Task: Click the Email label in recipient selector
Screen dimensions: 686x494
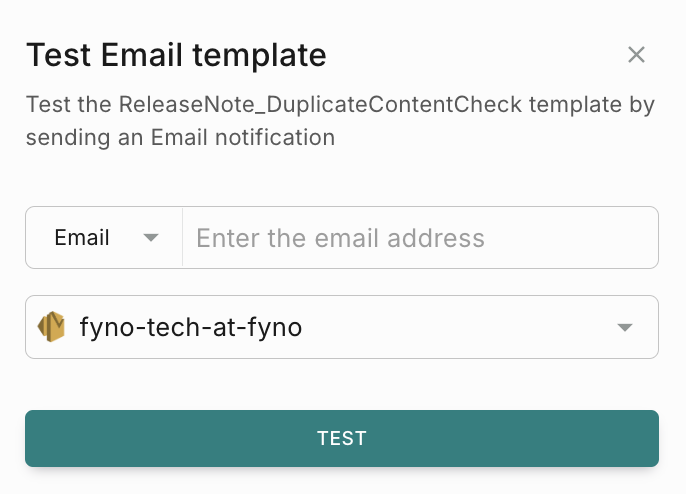Action: pos(82,238)
